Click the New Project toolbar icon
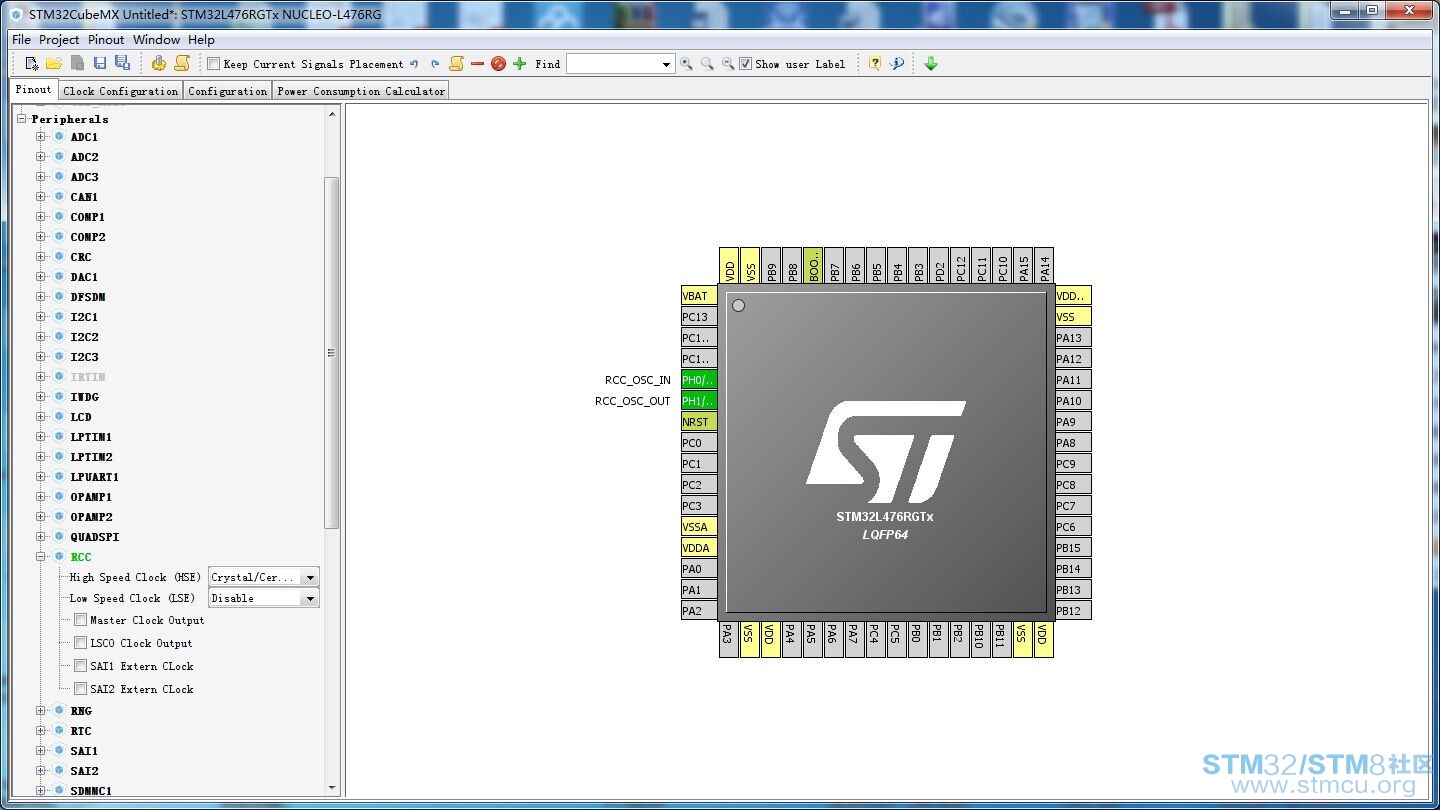Viewport: 1440px width, 810px height. coord(32,64)
